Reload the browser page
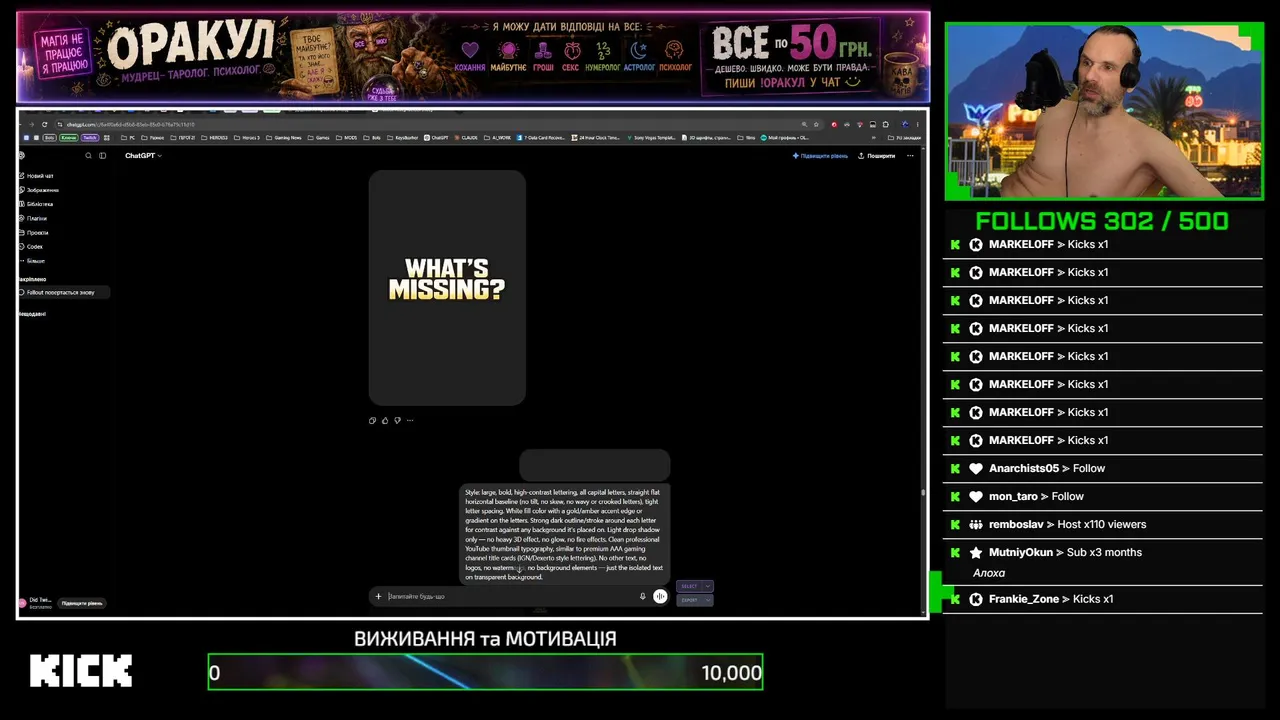 (x=44, y=124)
